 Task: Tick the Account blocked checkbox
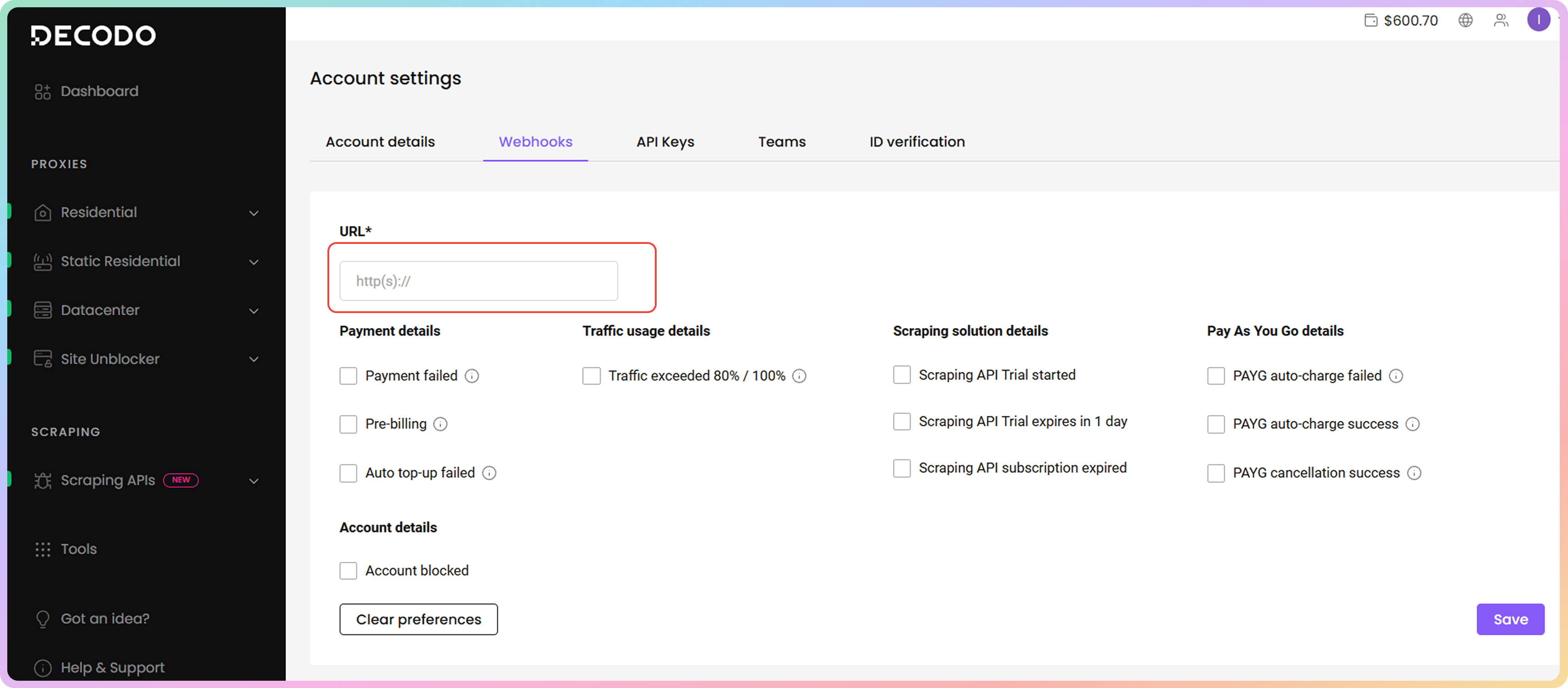(x=348, y=571)
